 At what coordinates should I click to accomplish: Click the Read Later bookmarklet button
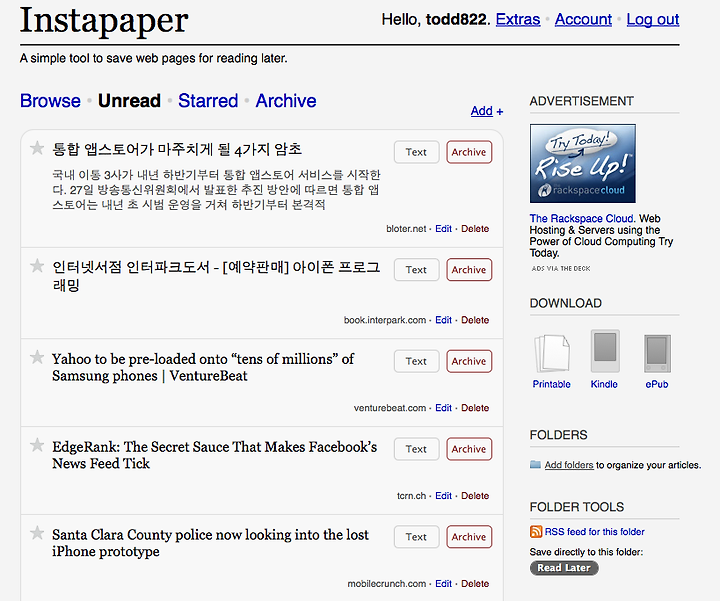point(564,568)
